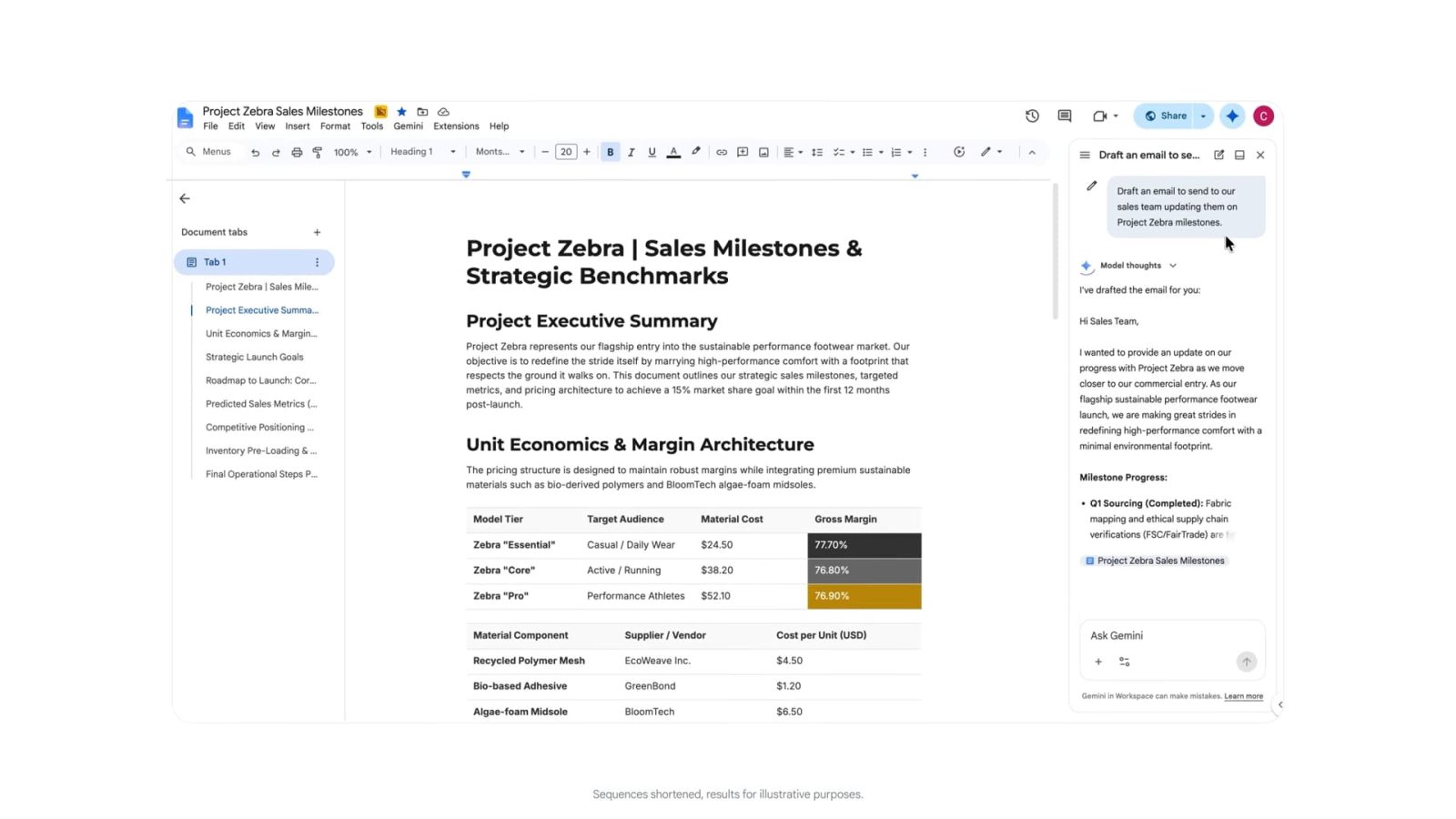Add a new document tab
Image resolution: width=1456 pixels, height=819 pixels.
click(x=317, y=232)
